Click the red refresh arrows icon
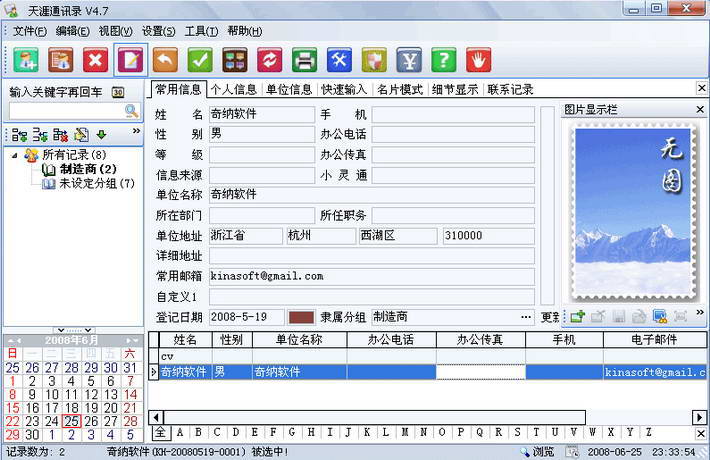710x460 pixels. click(269, 60)
